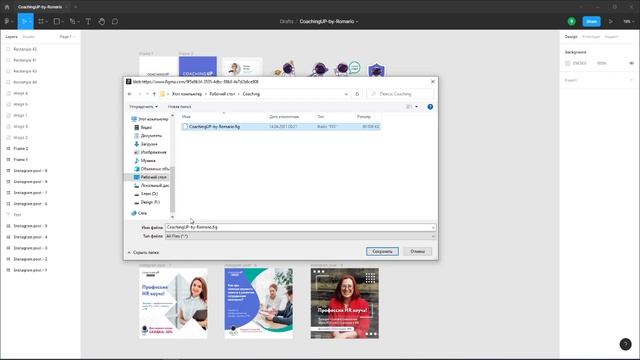Select the Pen tool in Figma

point(72,21)
